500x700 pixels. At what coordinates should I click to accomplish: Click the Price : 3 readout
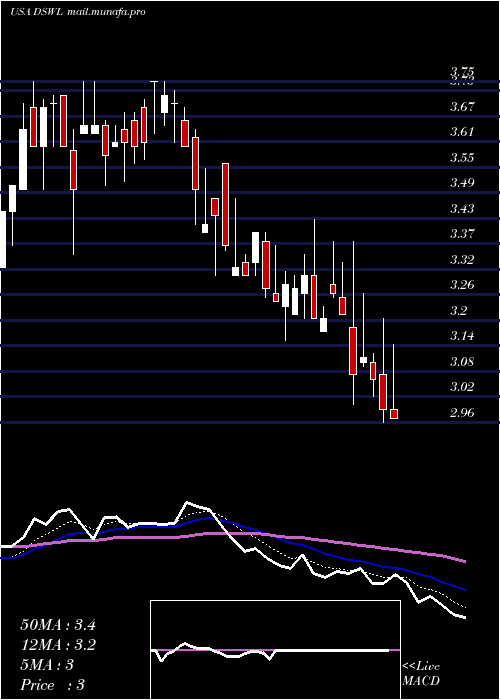[53, 685]
